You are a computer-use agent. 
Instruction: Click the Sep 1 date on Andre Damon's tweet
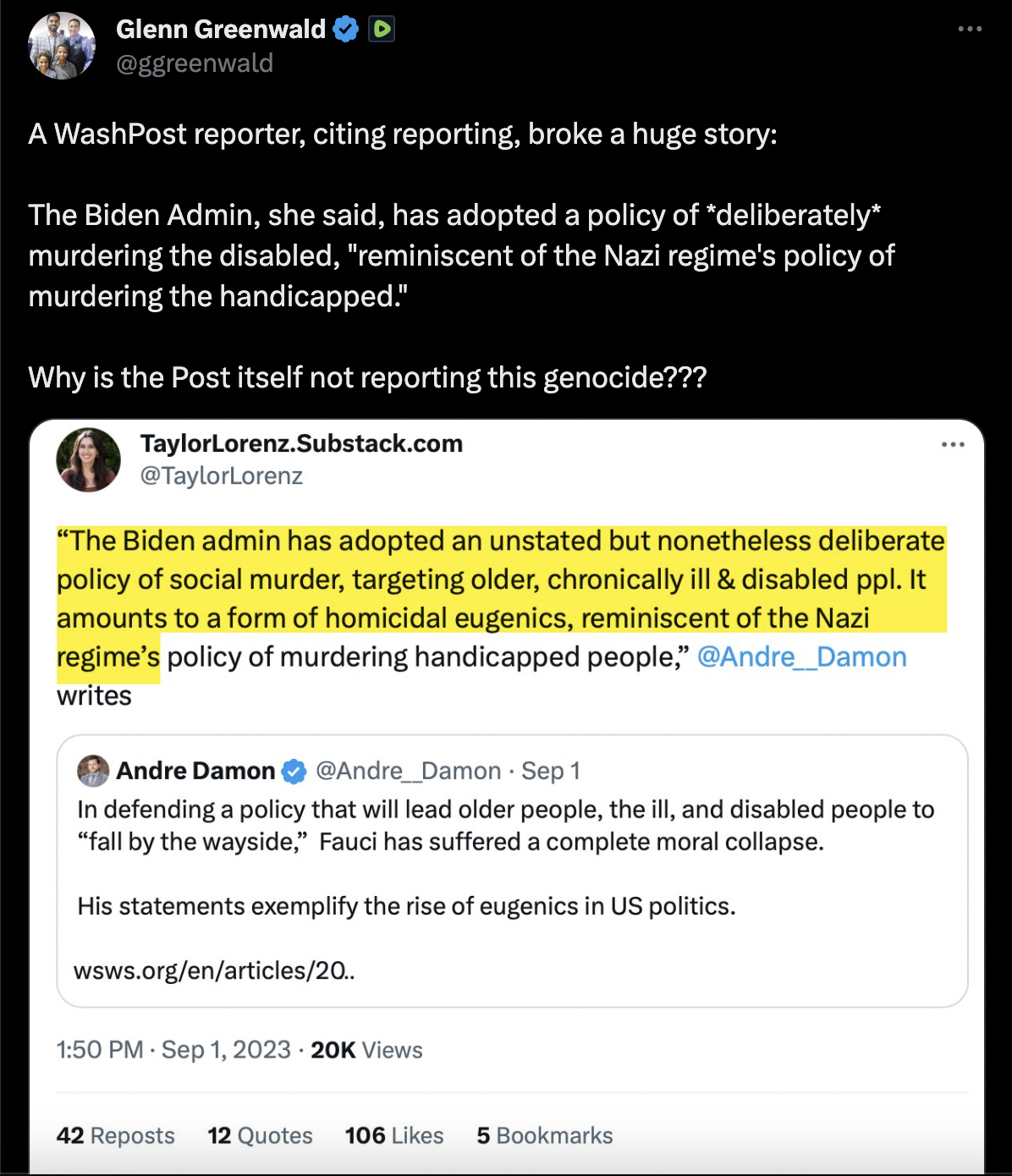pyautogui.click(x=550, y=771)
